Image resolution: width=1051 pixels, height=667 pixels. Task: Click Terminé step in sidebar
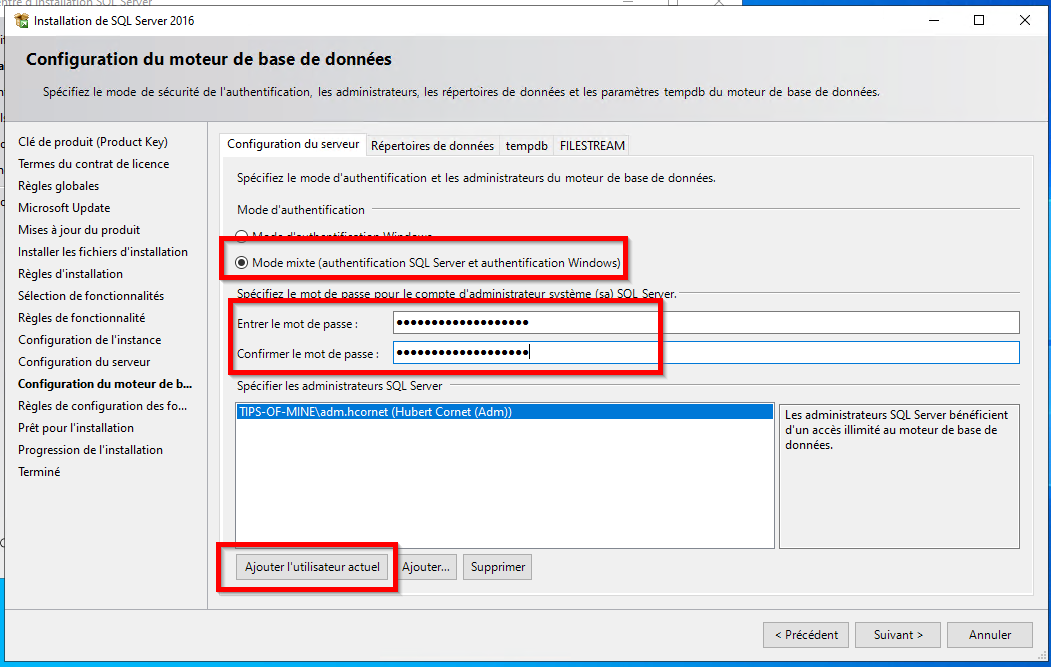(39, 472)
